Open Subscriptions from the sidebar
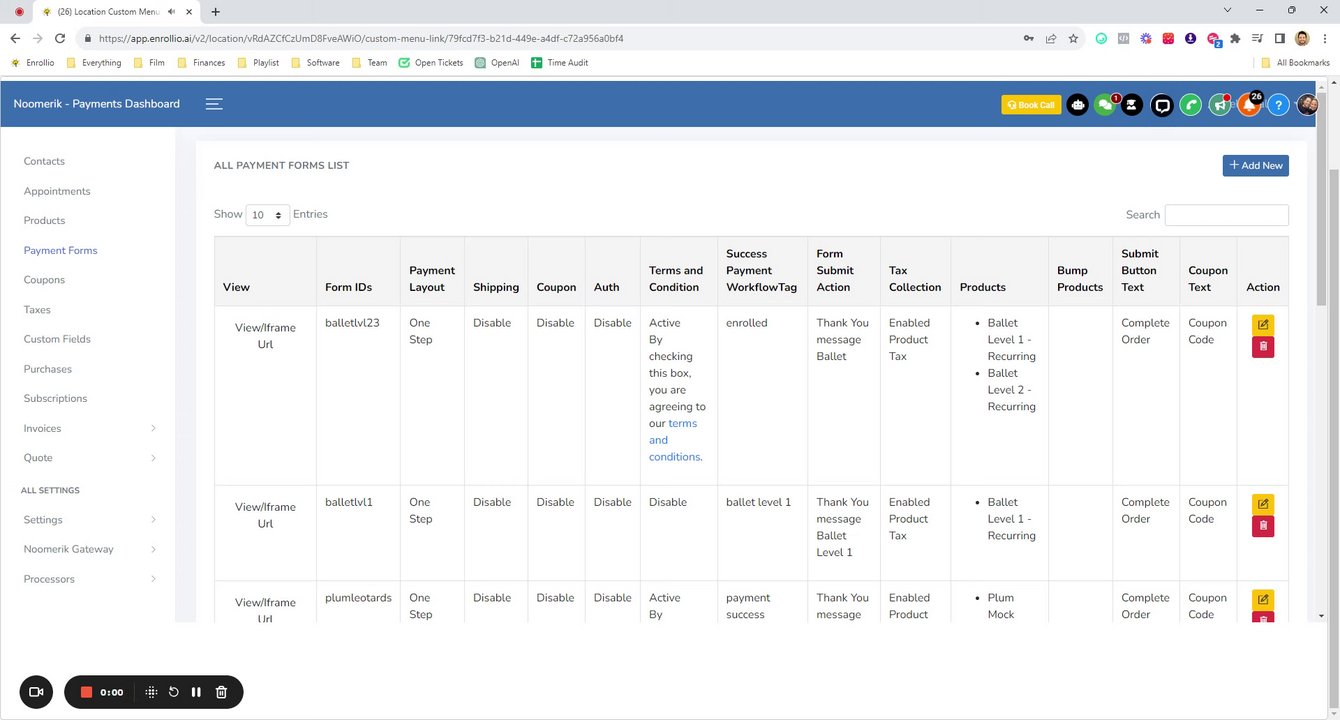 pyautogui.click(x=55, y=398)
